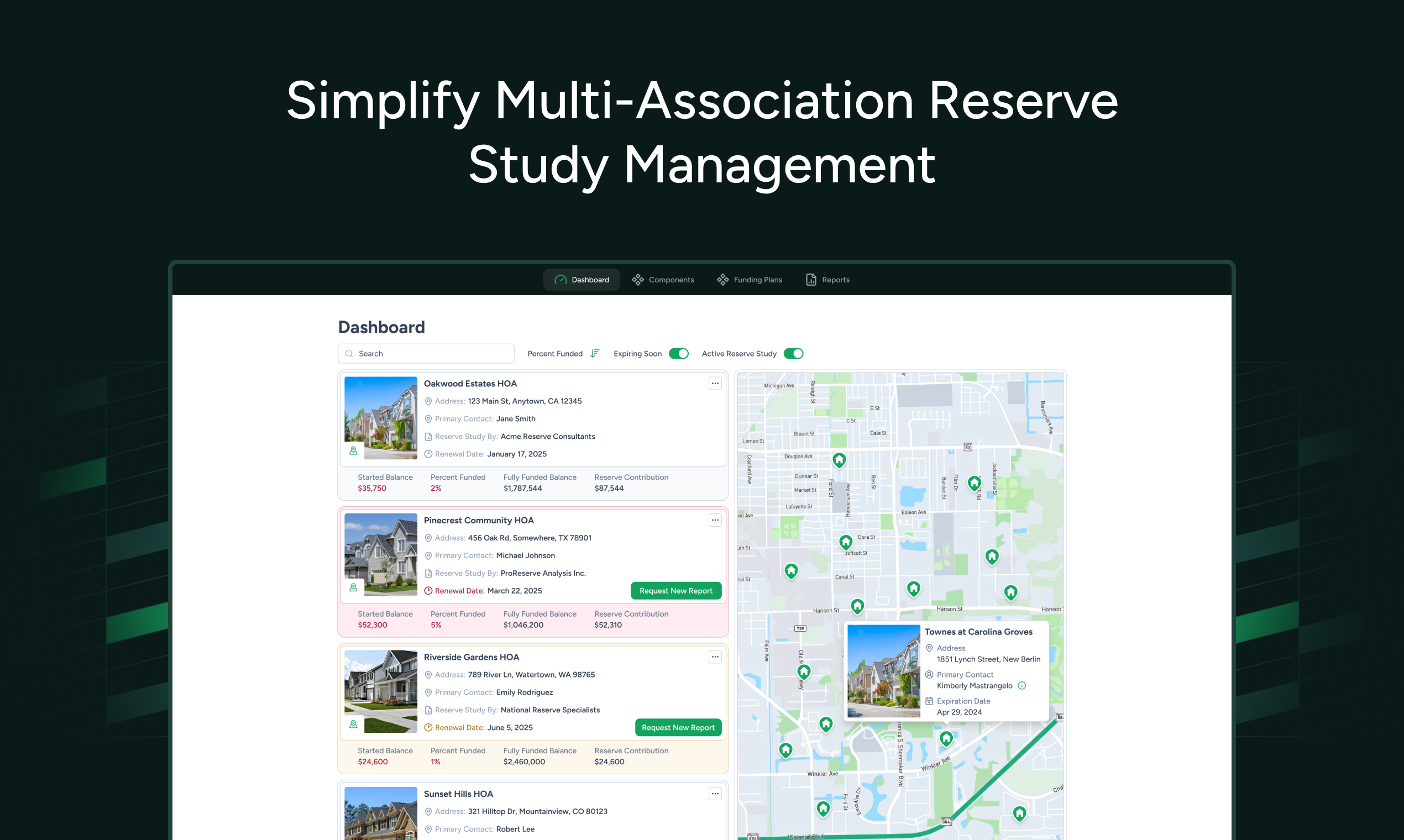Toggle the Active Reserve Study switch

[x=793, y=354]
